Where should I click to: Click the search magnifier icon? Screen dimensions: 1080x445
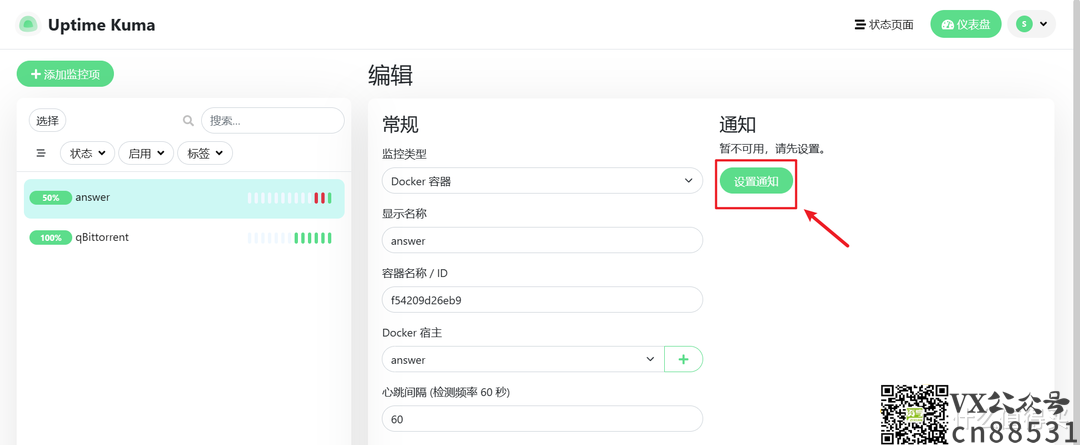click(188, 121)
